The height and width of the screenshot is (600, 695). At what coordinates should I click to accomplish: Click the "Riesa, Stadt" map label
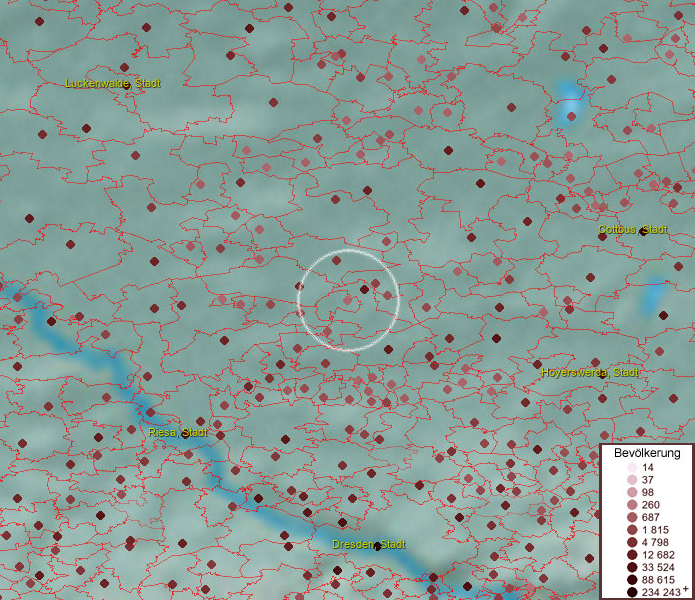pyautogui.click(x=178, y=432)
